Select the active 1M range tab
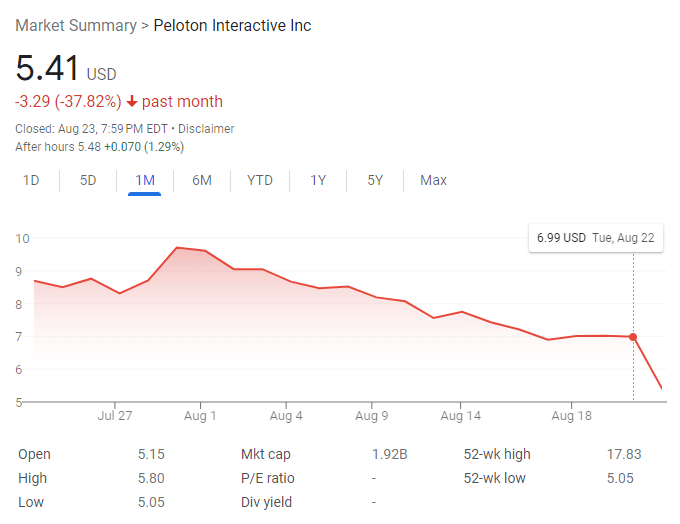 pos(145,180)
